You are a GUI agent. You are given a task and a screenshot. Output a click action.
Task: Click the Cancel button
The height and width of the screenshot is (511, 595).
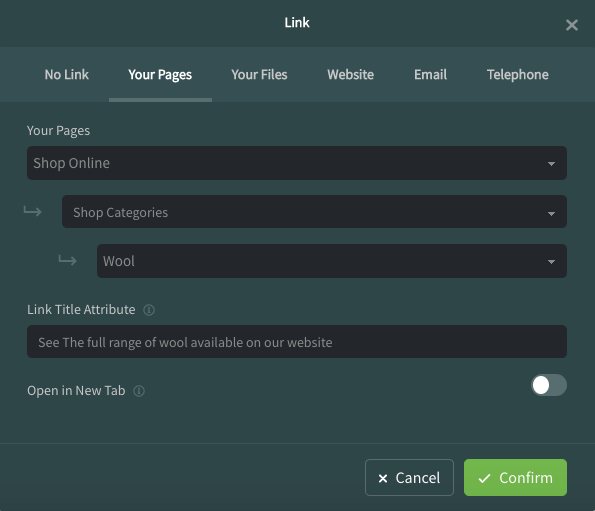pos(409,478)
